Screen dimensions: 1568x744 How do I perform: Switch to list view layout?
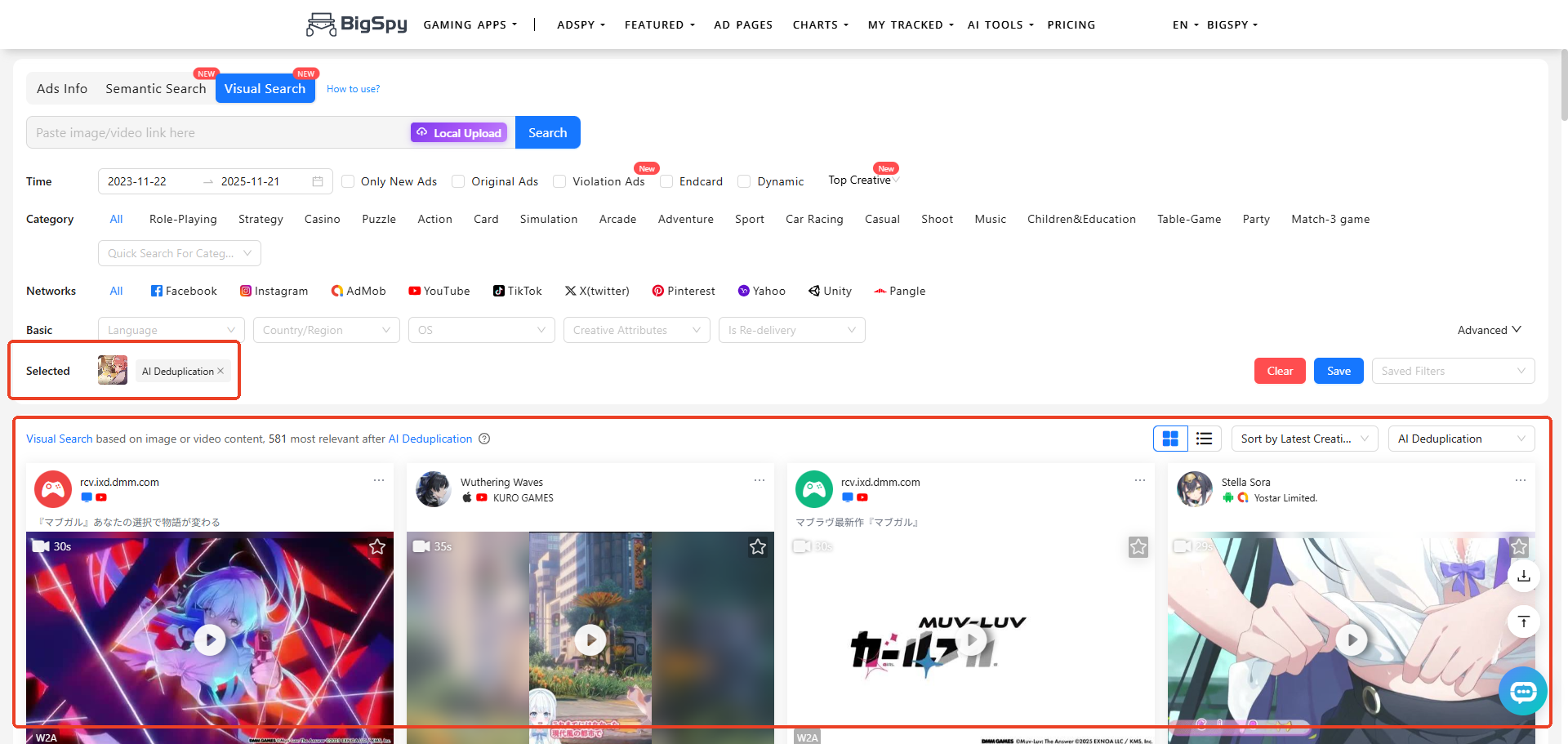(x=1204, y=439)
